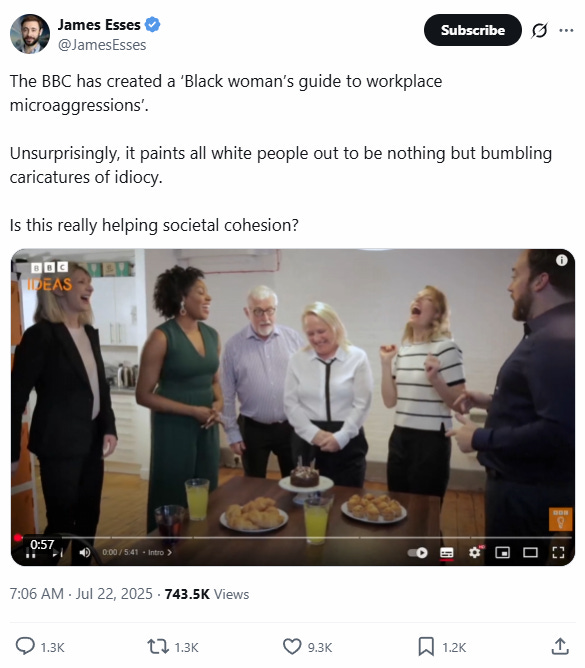The image size is (585, 668).
Task: Toggle the autoplay switch in video
Action: click(418, 553)
